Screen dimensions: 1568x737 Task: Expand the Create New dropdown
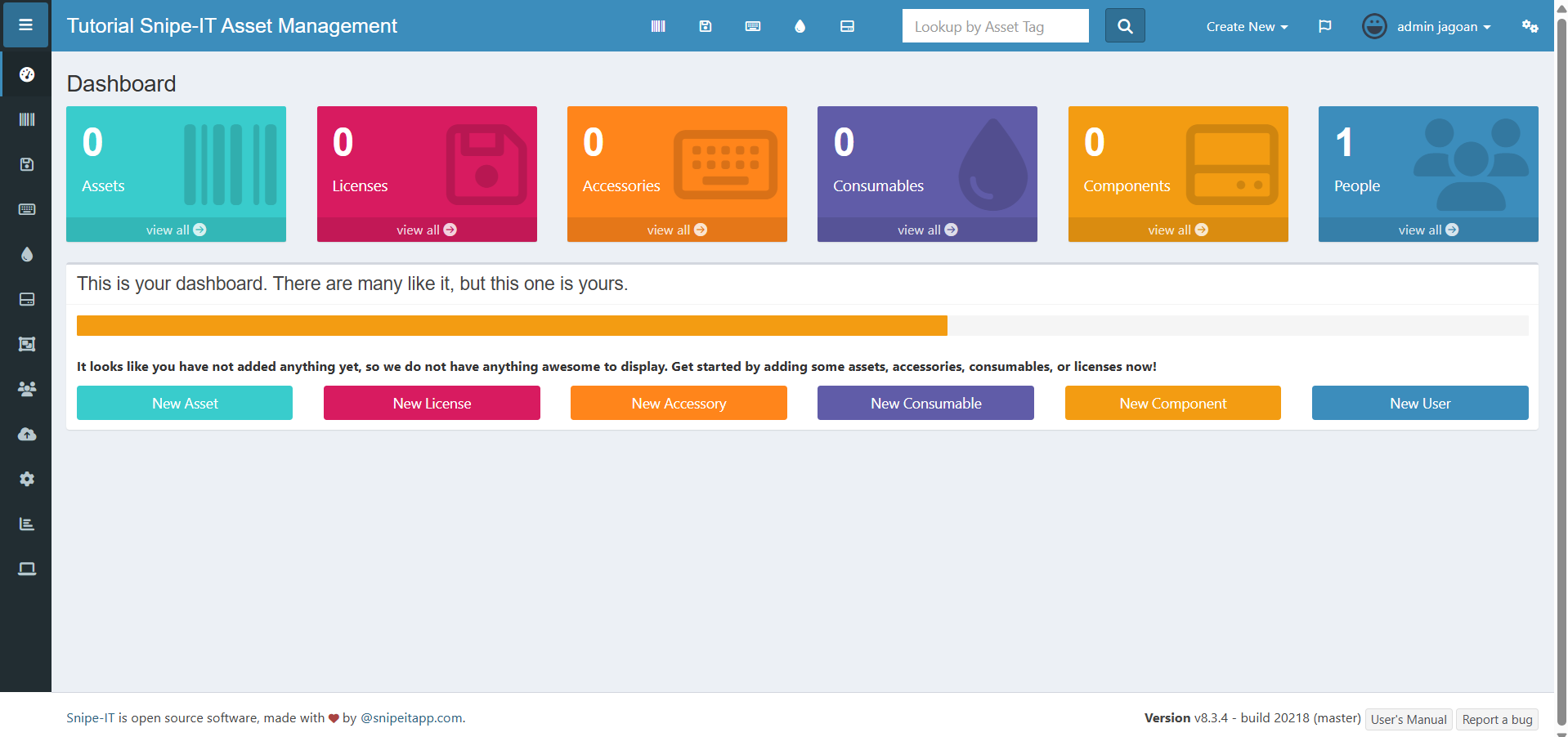1247,26
